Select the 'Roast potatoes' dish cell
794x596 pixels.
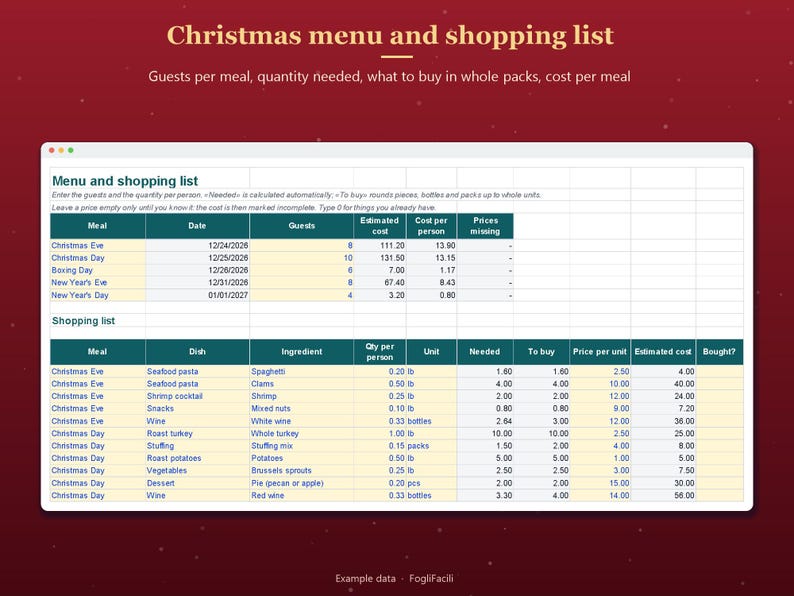point(197,458)
